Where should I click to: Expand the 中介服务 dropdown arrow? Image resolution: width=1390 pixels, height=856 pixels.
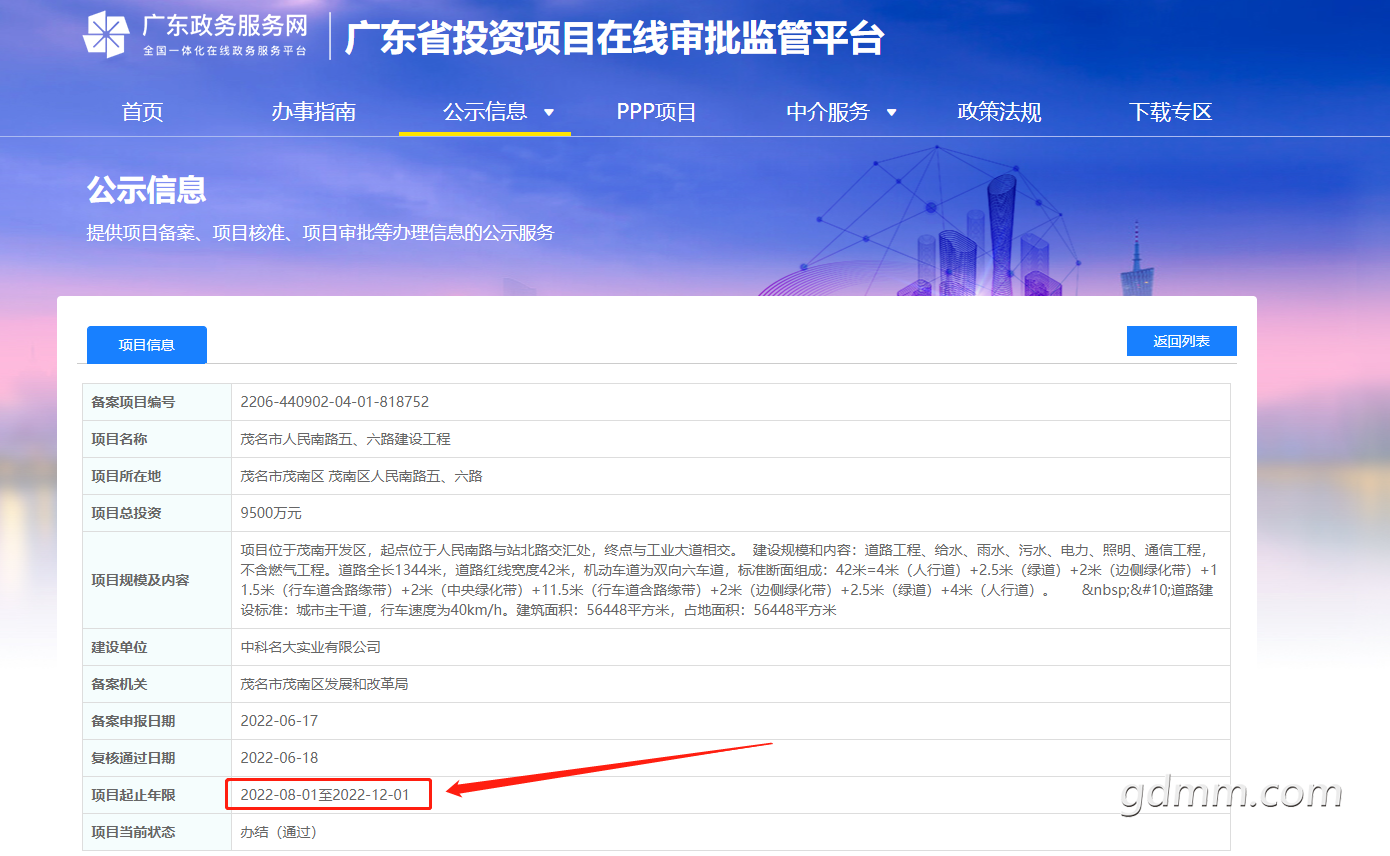pyautogui.click(x=892, y=112)
